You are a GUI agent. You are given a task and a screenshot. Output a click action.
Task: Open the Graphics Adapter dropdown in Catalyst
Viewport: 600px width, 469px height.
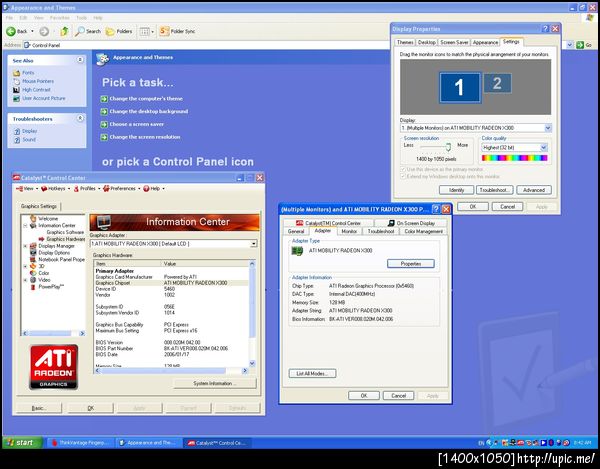tap(254, 244)
